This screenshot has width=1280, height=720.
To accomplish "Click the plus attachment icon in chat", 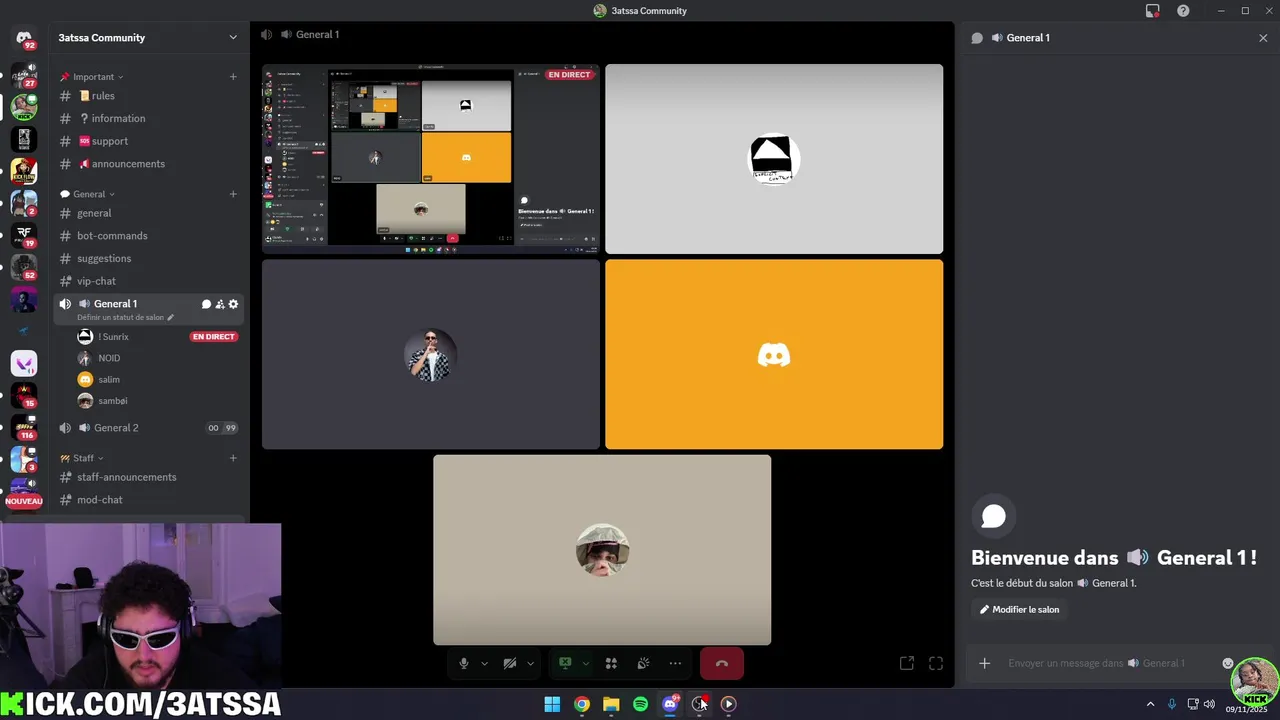I will pyautogui.click(x=984, y=663).
